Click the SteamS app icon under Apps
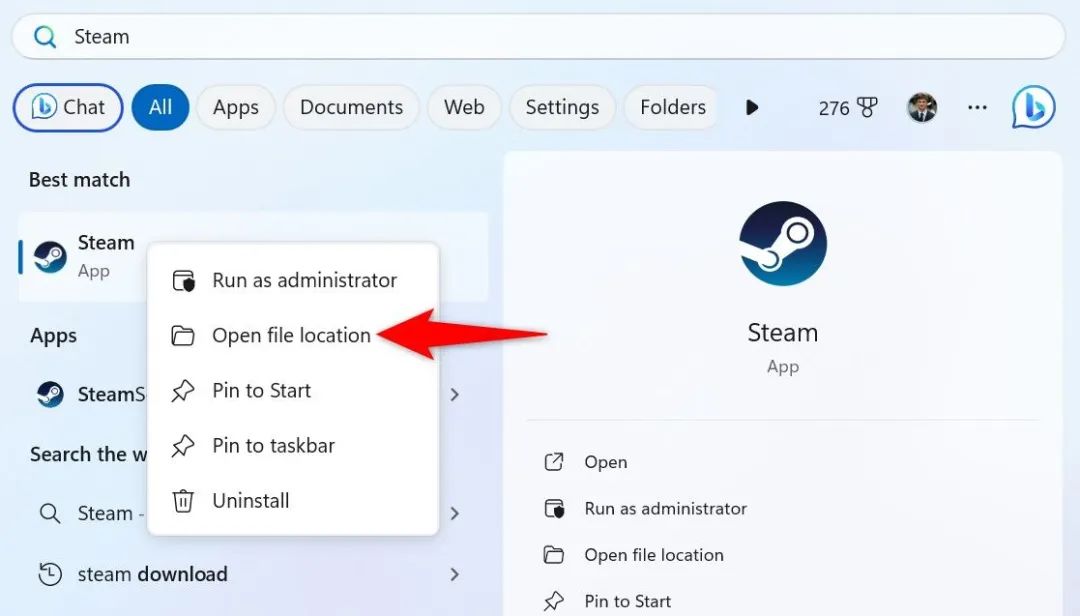Viewport: 1080px width, 616px height. 50,394
